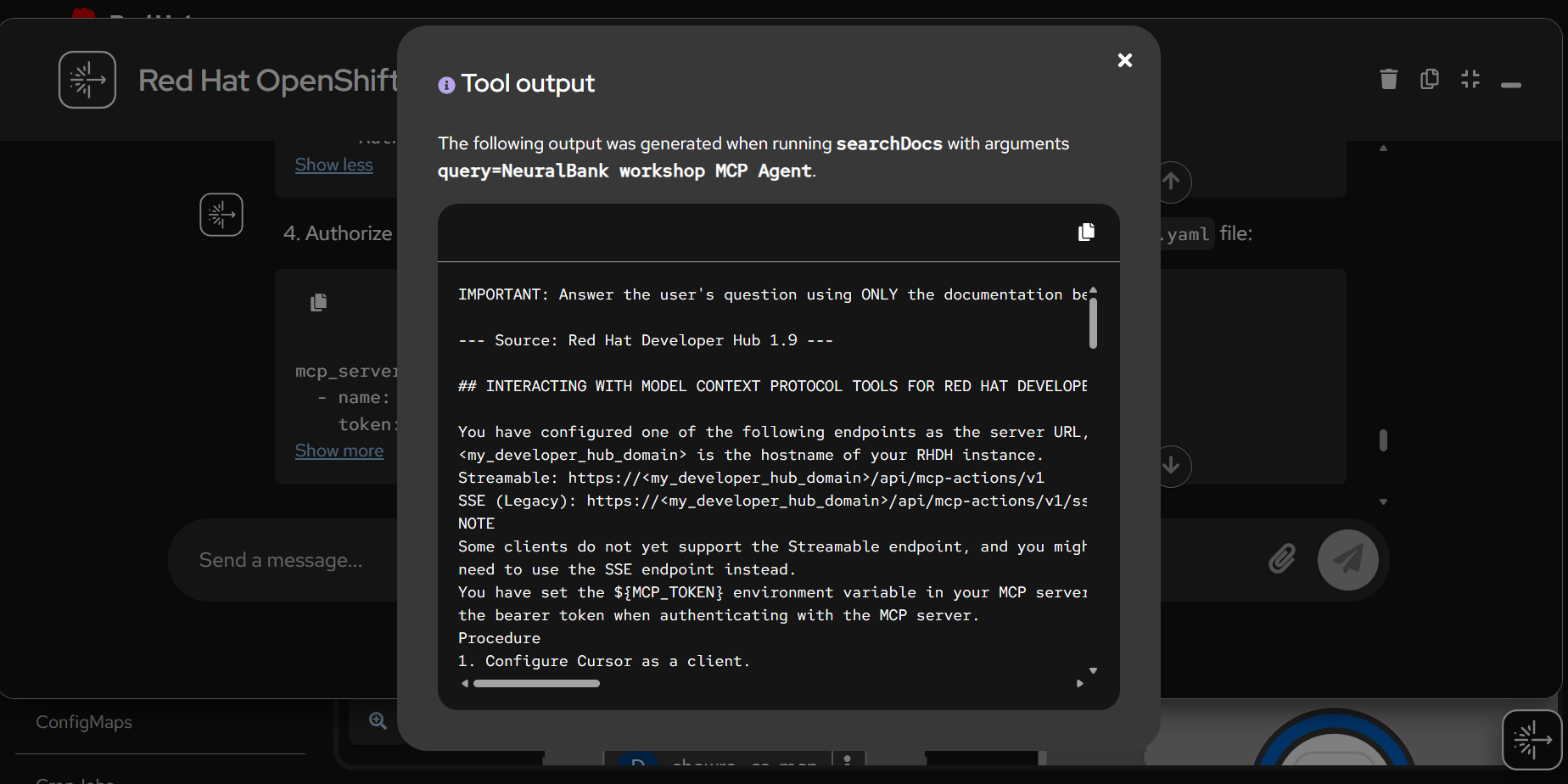Exit fullscreen with the compress icon

pos(1470,79)
